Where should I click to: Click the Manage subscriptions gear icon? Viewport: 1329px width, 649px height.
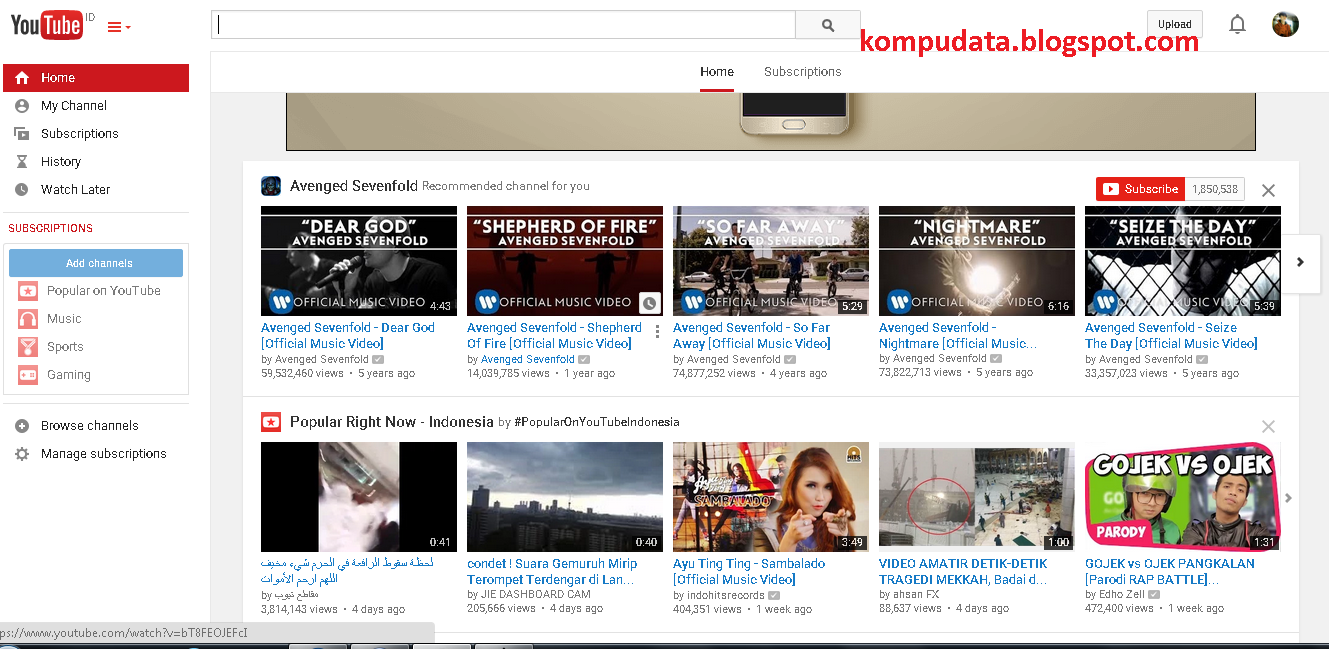click(22, 454)
